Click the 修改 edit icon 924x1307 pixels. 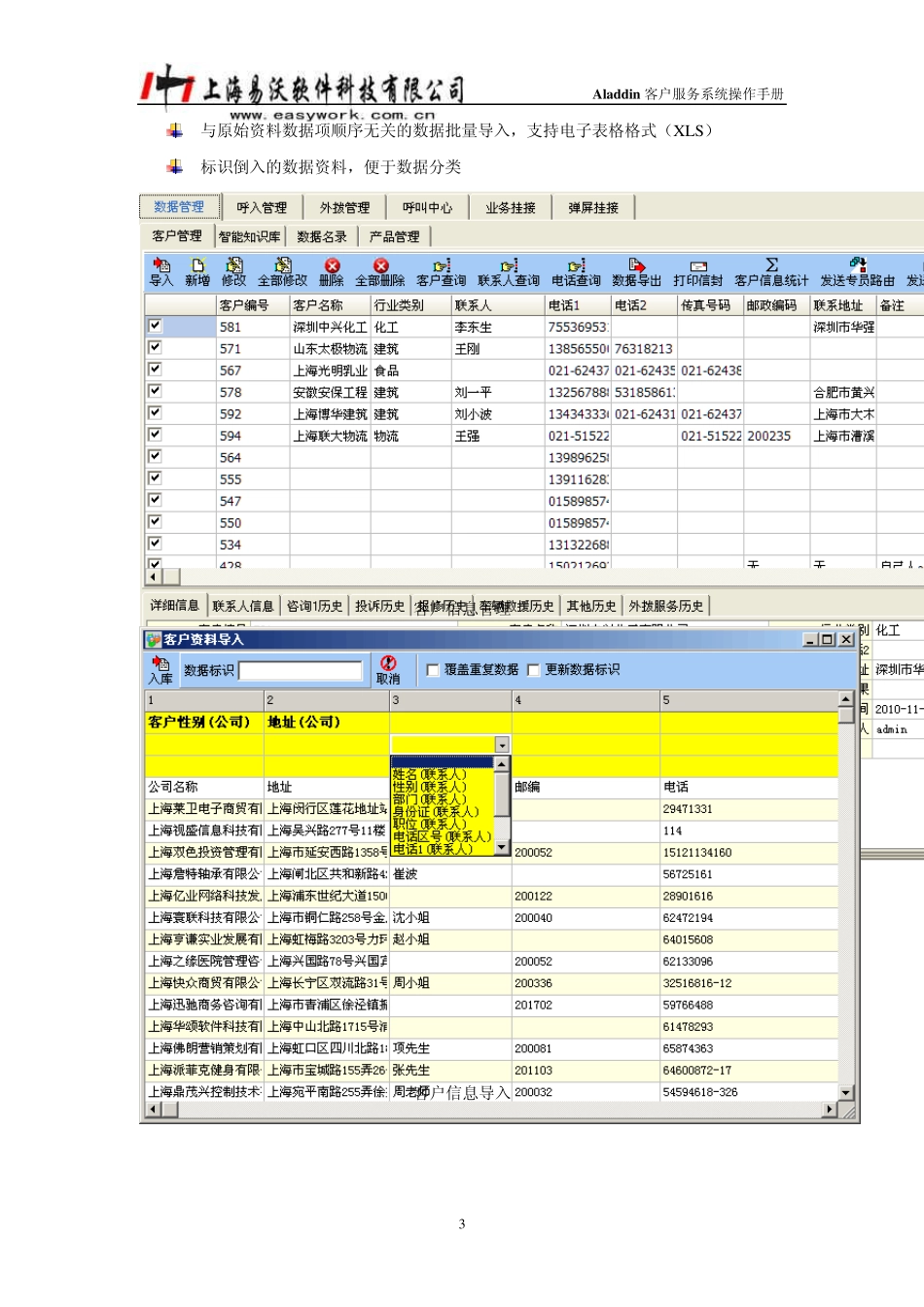(233, 272)
